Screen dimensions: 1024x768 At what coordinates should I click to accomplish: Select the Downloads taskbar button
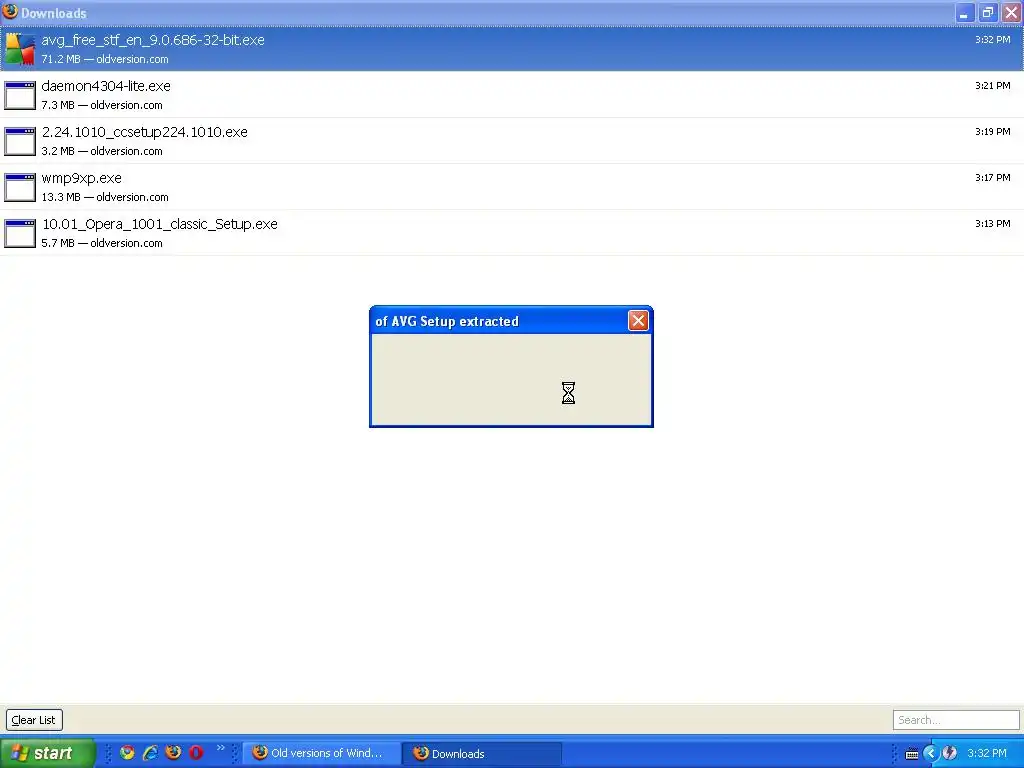click(481, 753)
